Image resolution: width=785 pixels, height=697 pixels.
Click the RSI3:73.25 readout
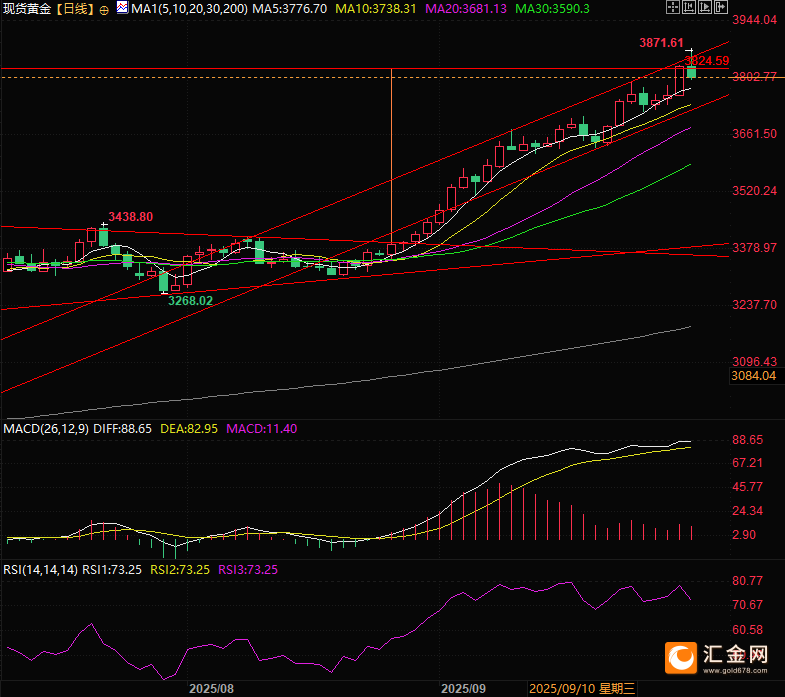click(248, 570)
